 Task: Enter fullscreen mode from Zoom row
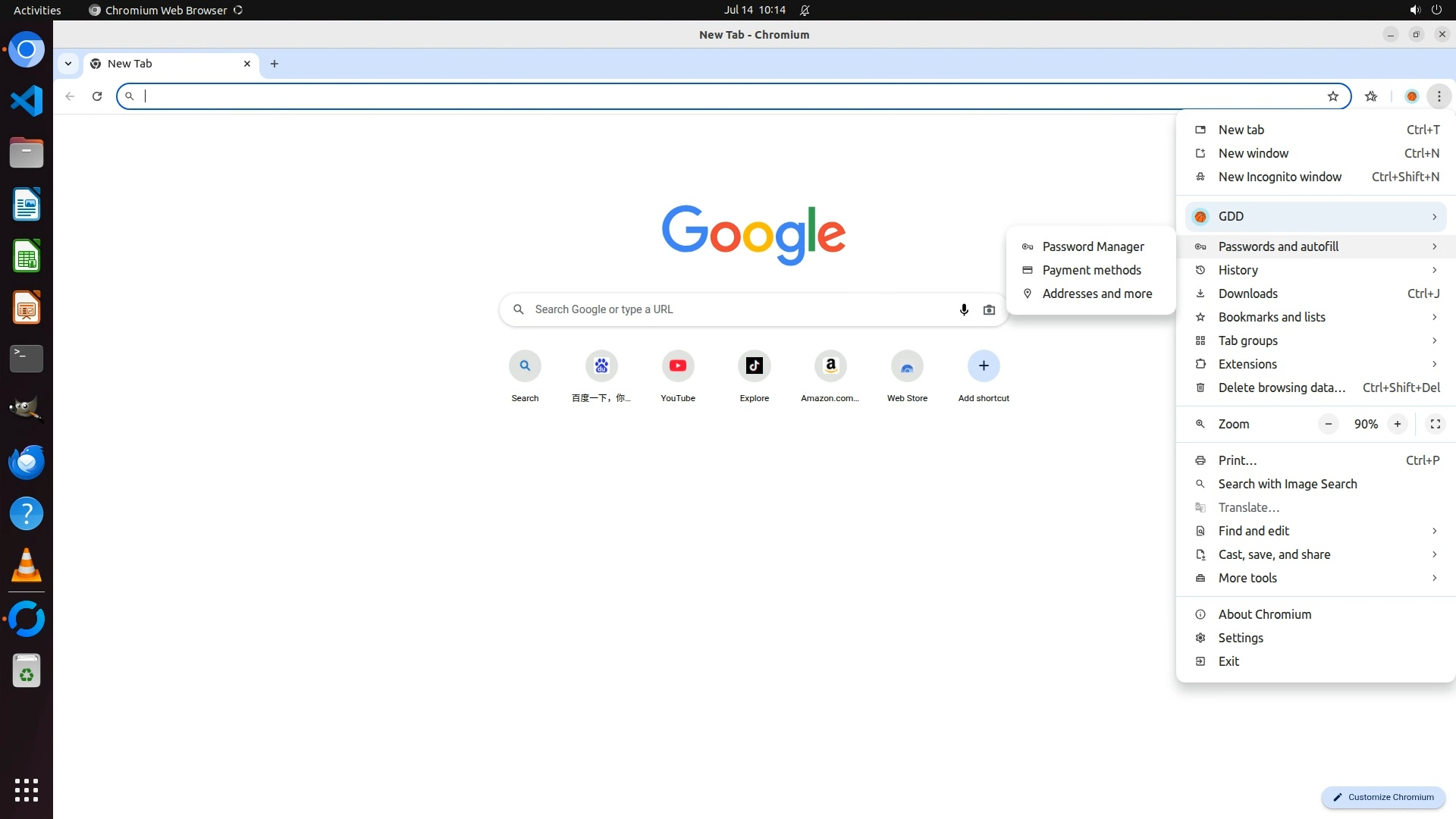pyautogui.click(x=1435, y=424)
